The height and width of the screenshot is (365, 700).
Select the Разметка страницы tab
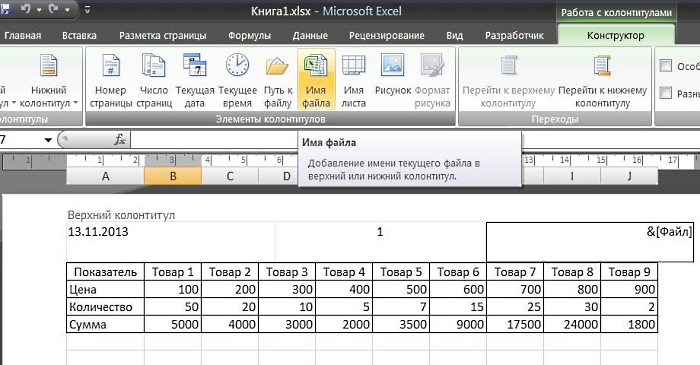tap(162, 36)
